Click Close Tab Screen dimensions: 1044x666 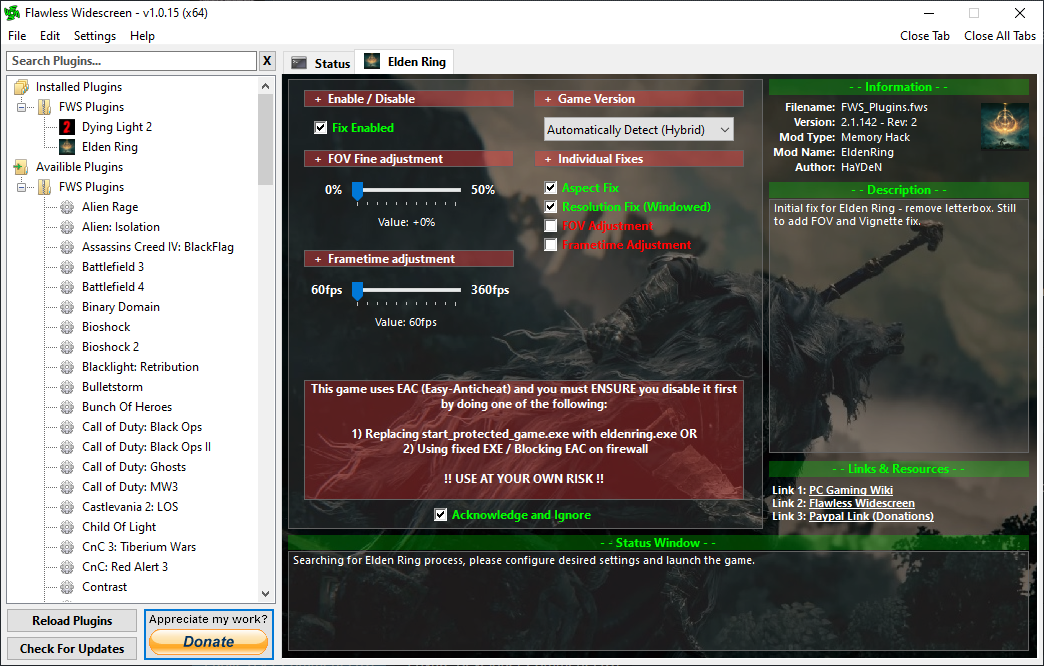[x=925, y=36]
